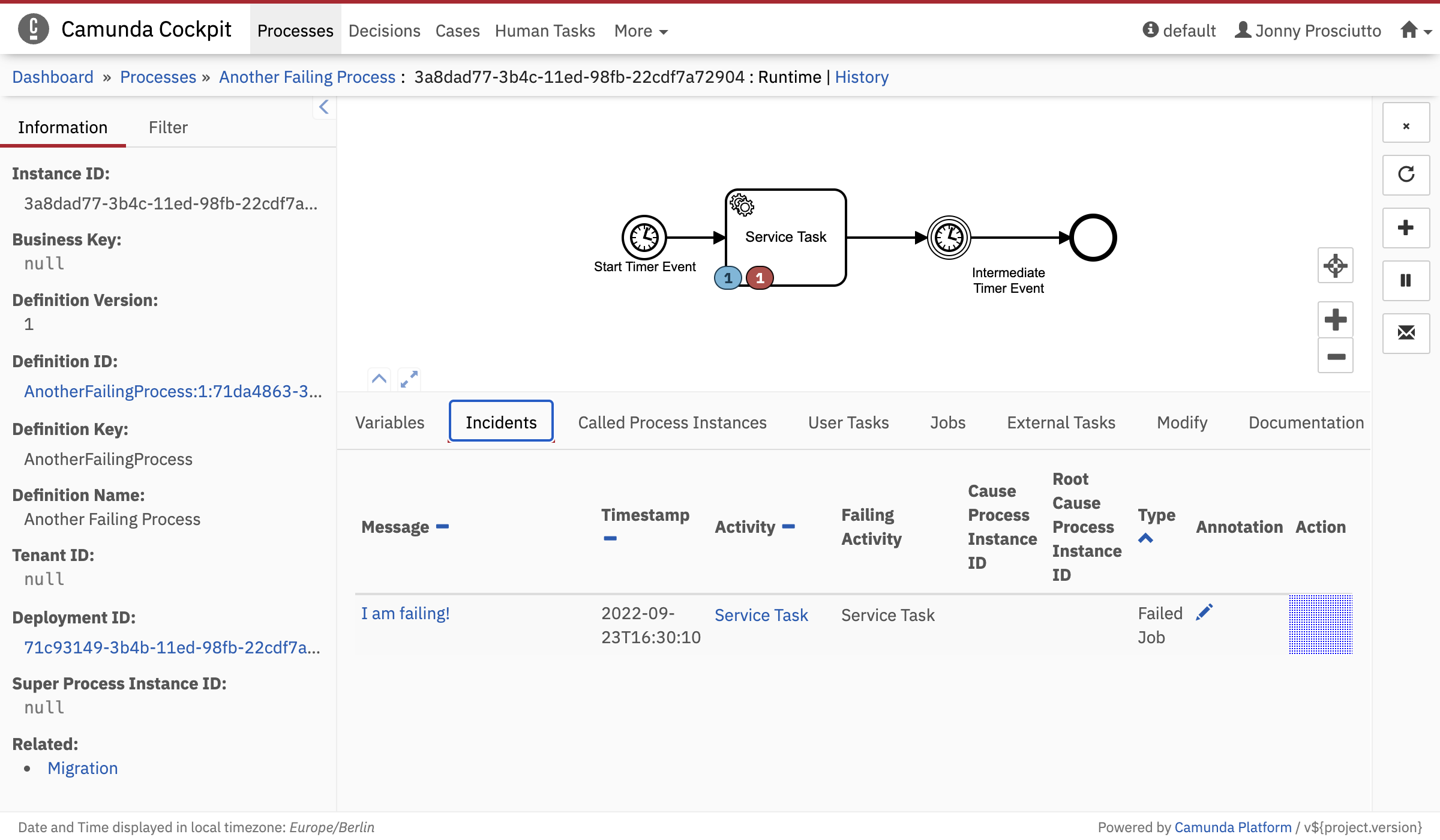Screen dimensions: 1440x840
Task: Click the Camunda logo icon
Action: point(34,29)
